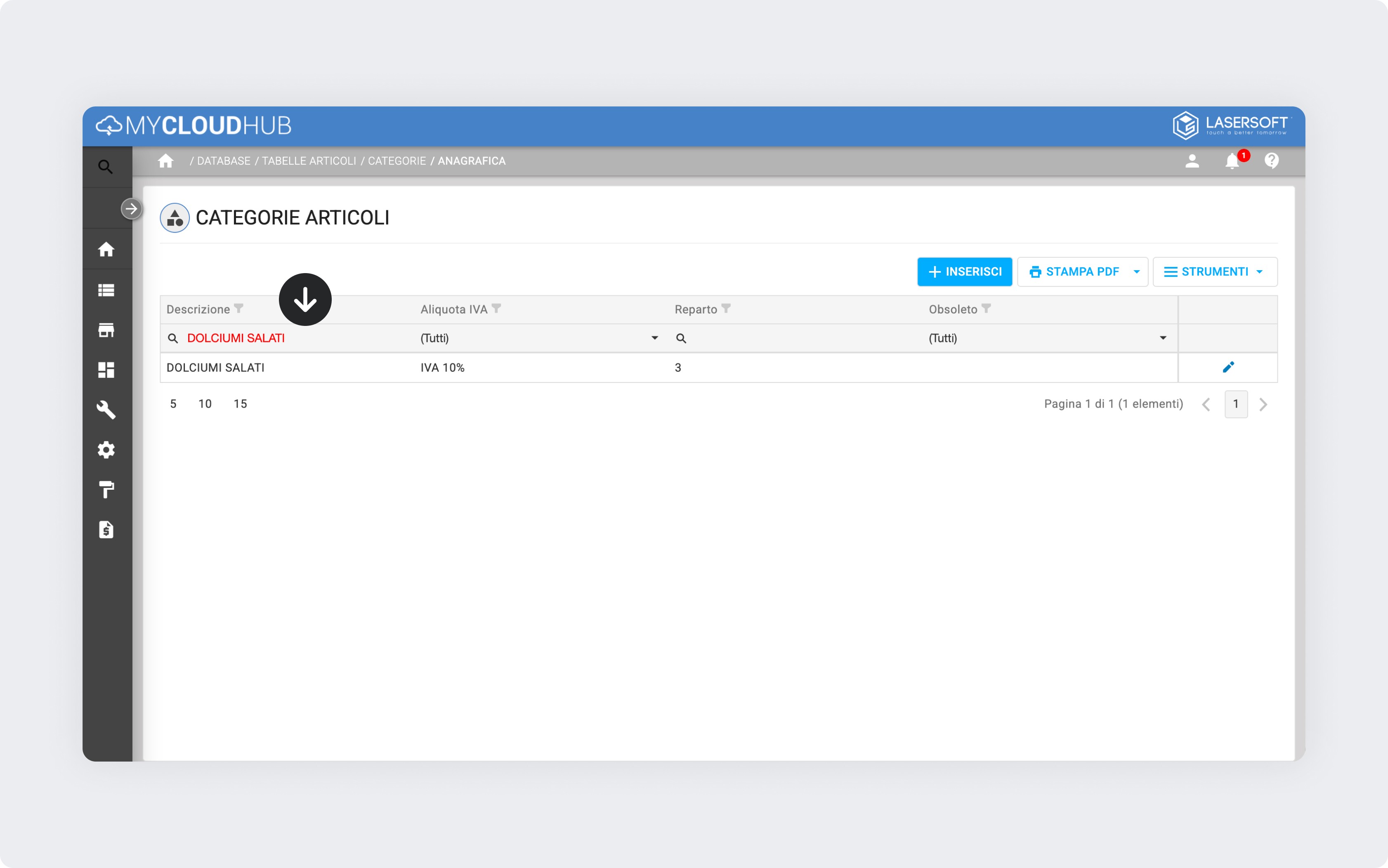The height and width of the screenshot is (868, 1388).
Task: Open the store sidebar icon
Action: click(106, 330)
